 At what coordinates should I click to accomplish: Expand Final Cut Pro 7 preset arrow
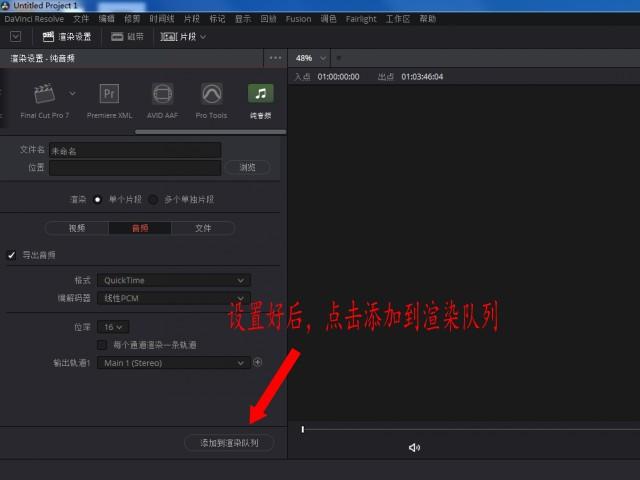click(72, 93)
